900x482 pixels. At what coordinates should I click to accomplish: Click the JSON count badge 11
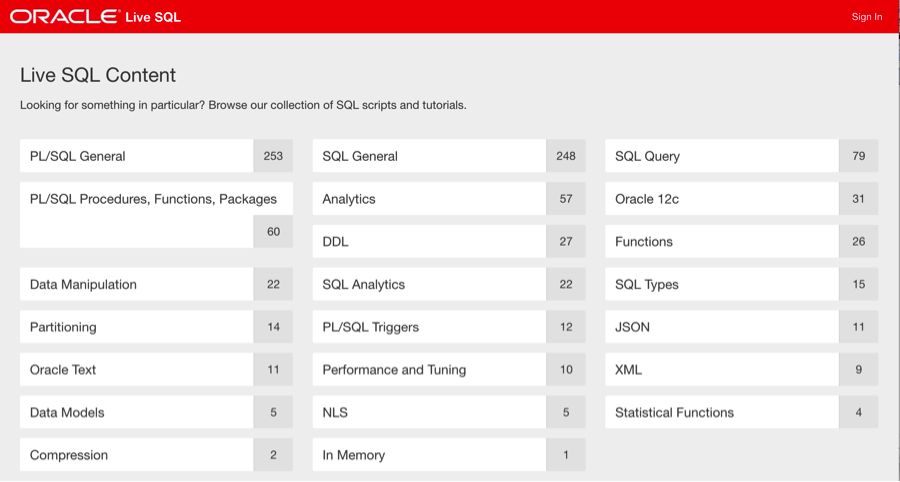coord(858,327)
